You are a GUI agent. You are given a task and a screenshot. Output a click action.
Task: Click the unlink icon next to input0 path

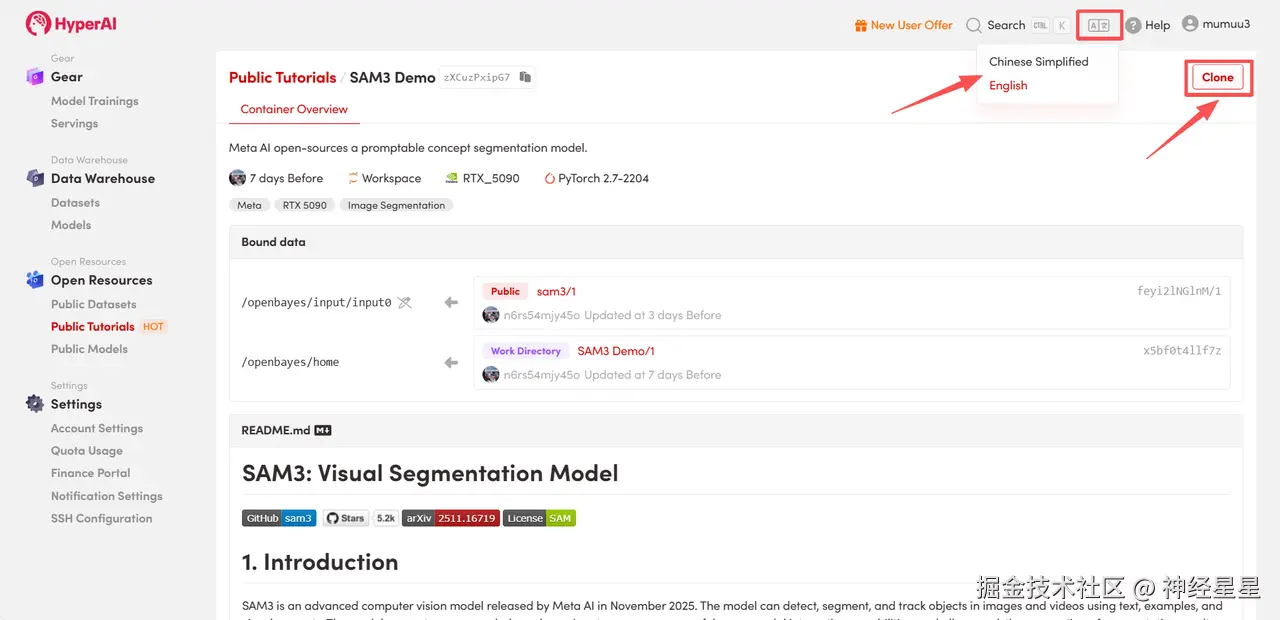point(404,302)
